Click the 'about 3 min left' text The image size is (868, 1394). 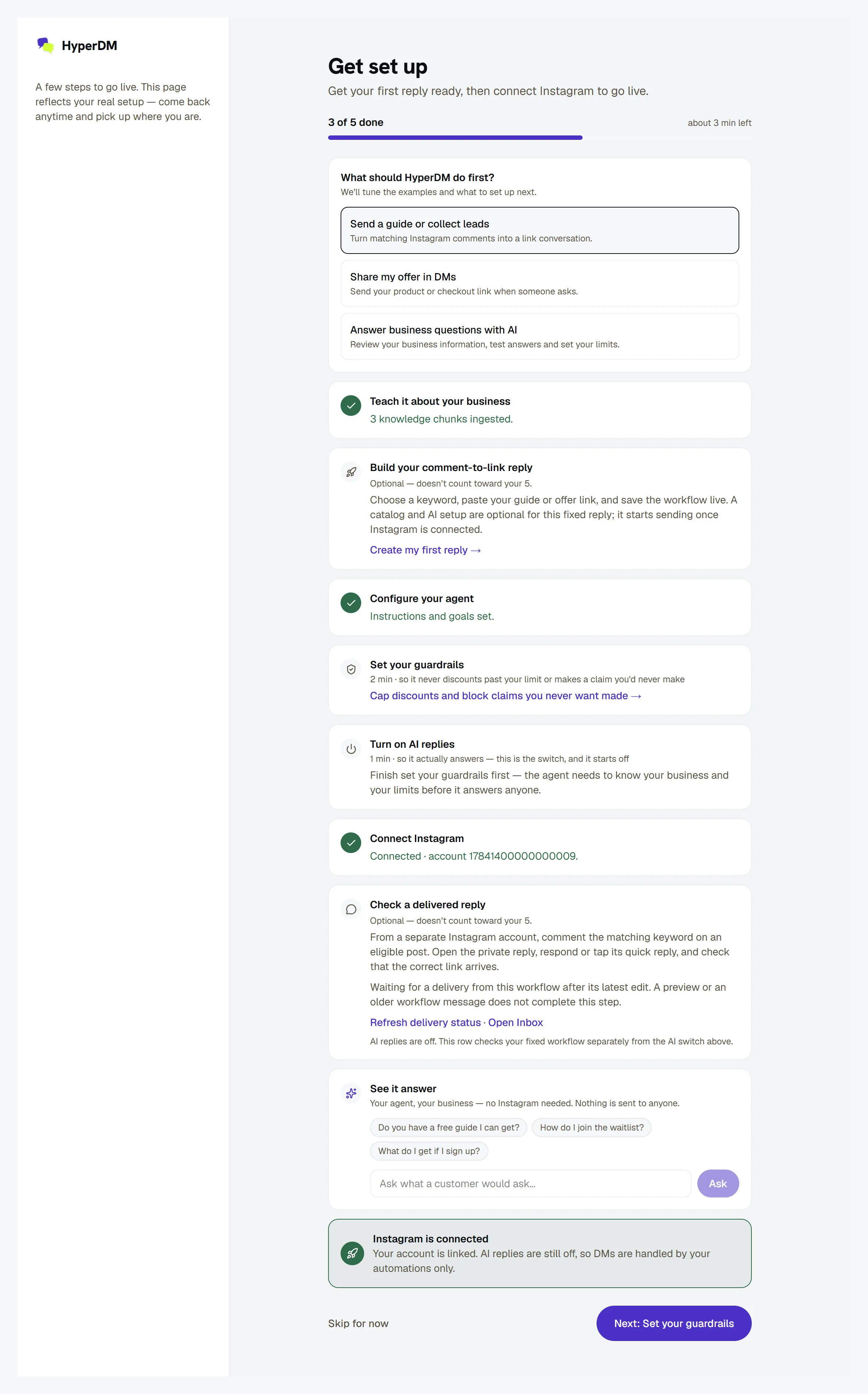[719, 123]
